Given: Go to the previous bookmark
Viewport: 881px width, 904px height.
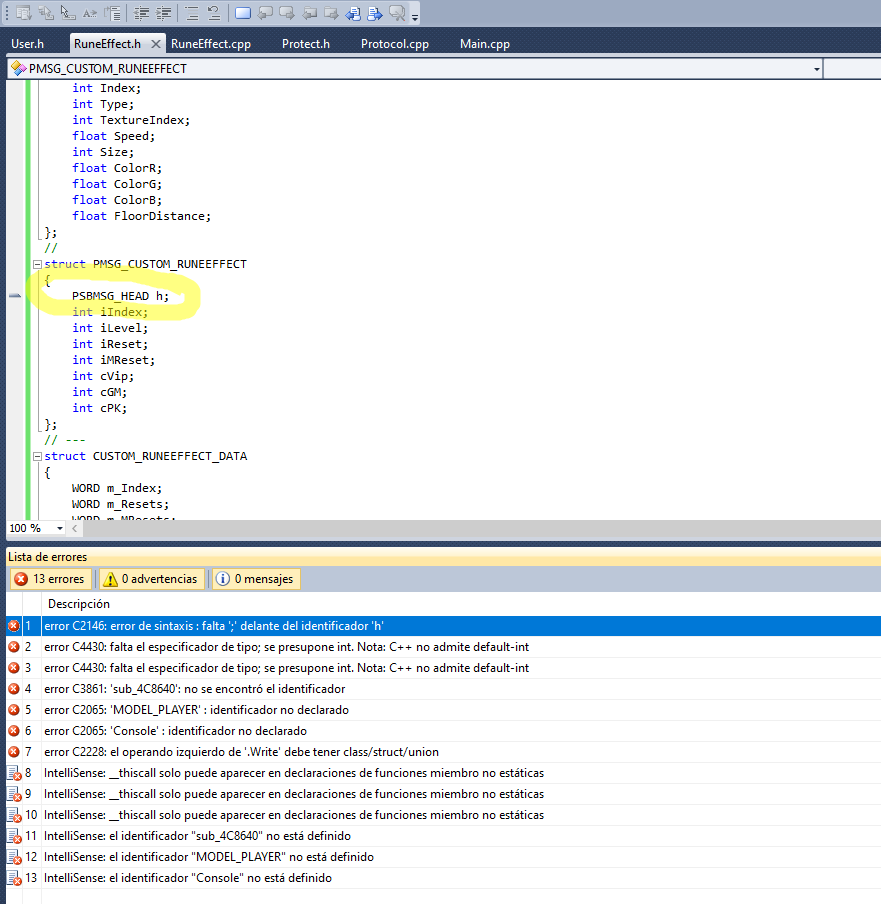Looking at the screenshot, I should 265,13.
